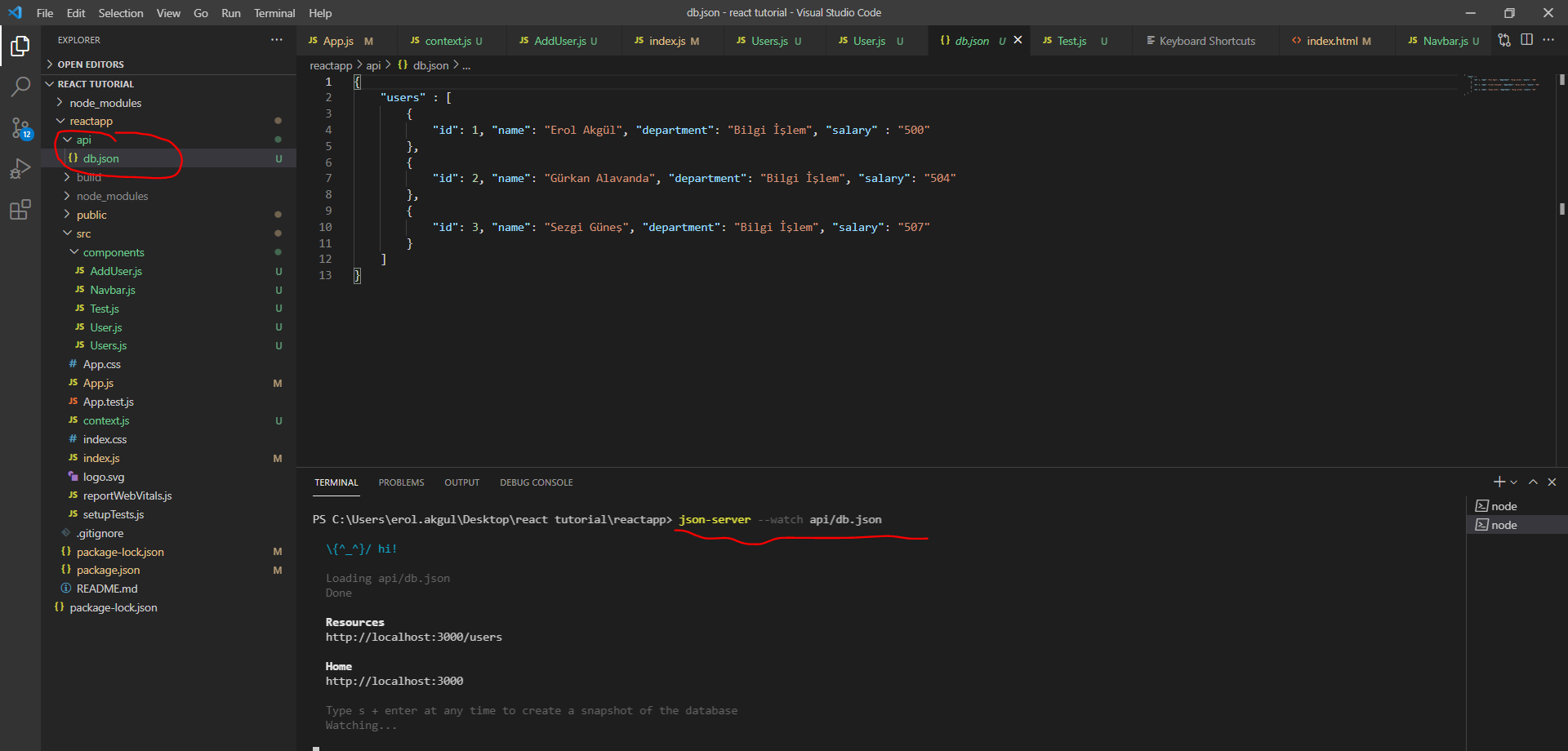
Task: Expand the public folder
Action: click(91, 216)
